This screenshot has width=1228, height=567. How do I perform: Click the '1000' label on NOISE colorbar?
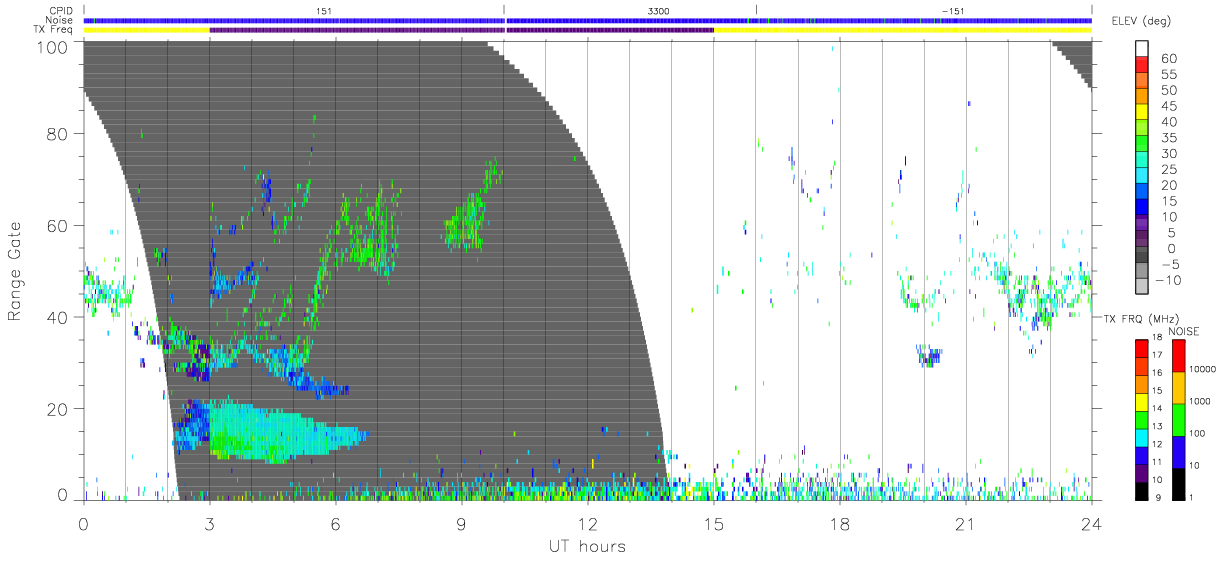[x=1202, y=401]
